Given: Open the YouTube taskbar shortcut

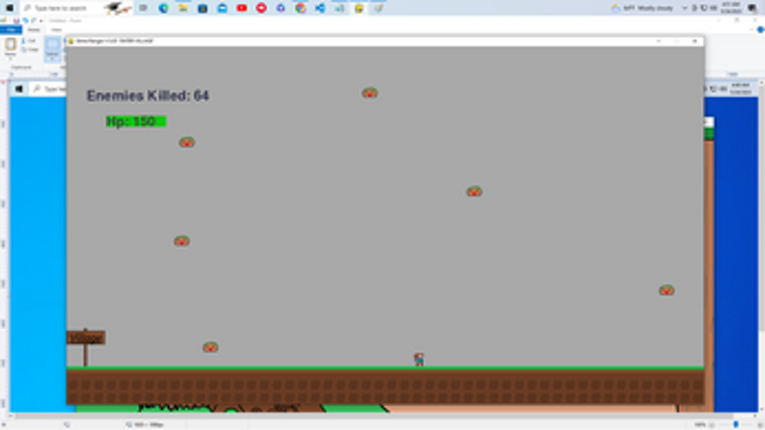Looking at the screenshot, I should 242,8.
